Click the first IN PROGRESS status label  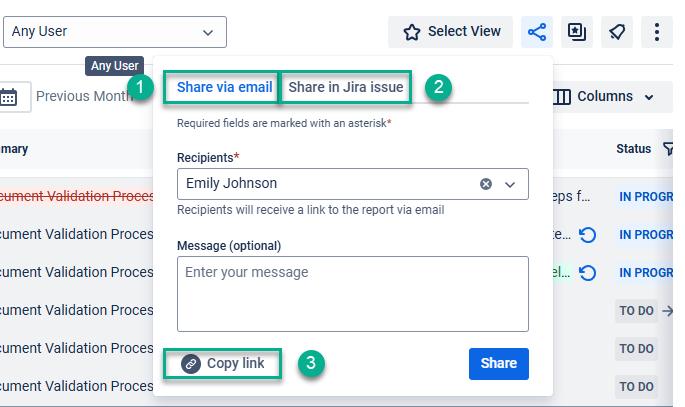(645, 197)
